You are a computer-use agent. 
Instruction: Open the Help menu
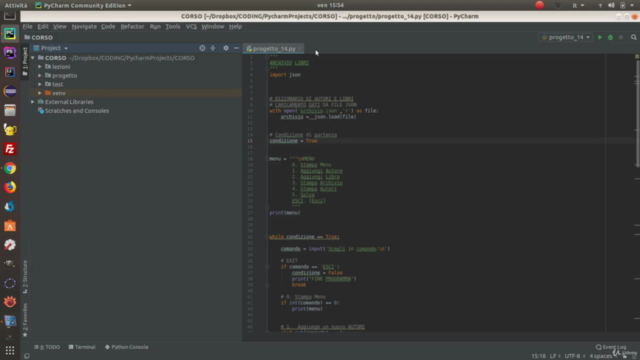pos(236,27)
